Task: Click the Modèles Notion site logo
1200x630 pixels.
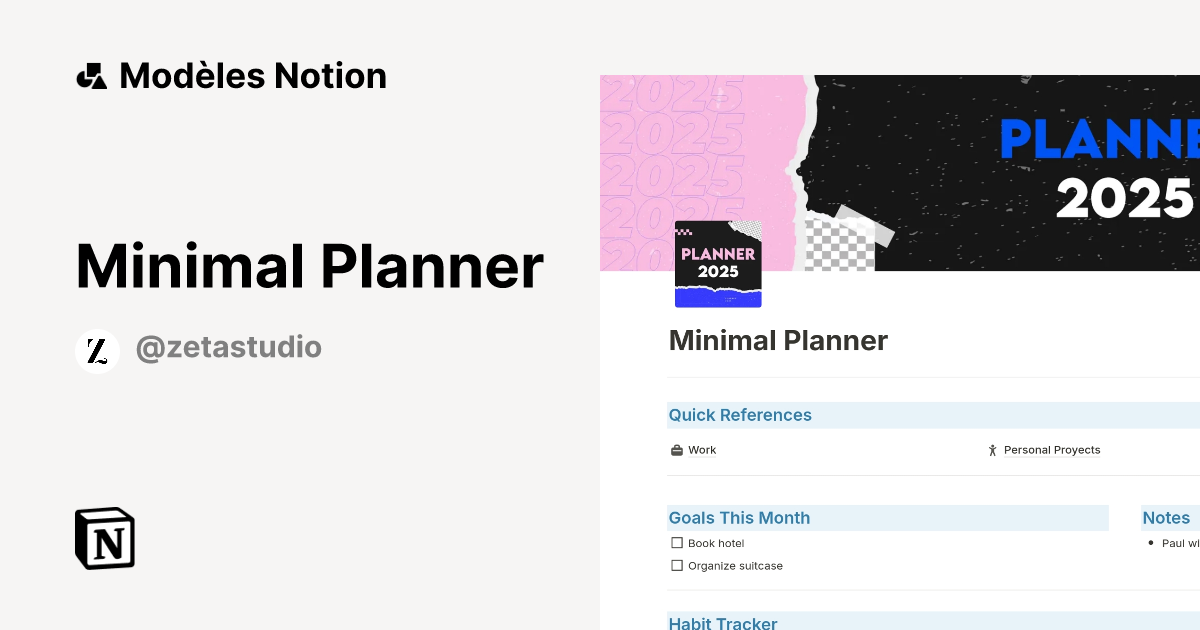Action: [230, 75]
